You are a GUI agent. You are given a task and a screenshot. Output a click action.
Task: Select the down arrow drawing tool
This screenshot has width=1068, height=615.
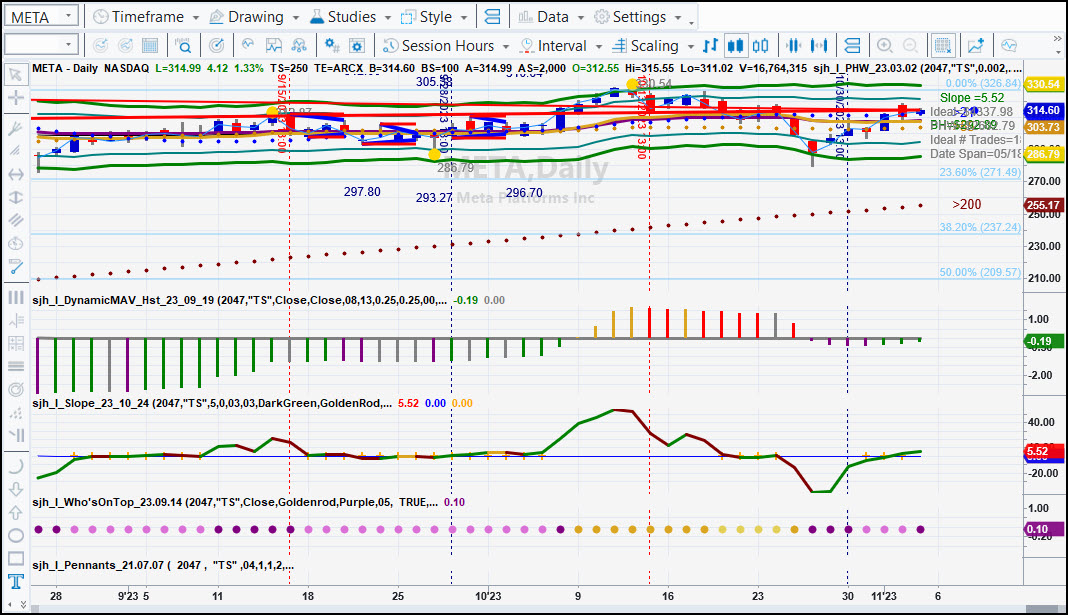(16, 489)
